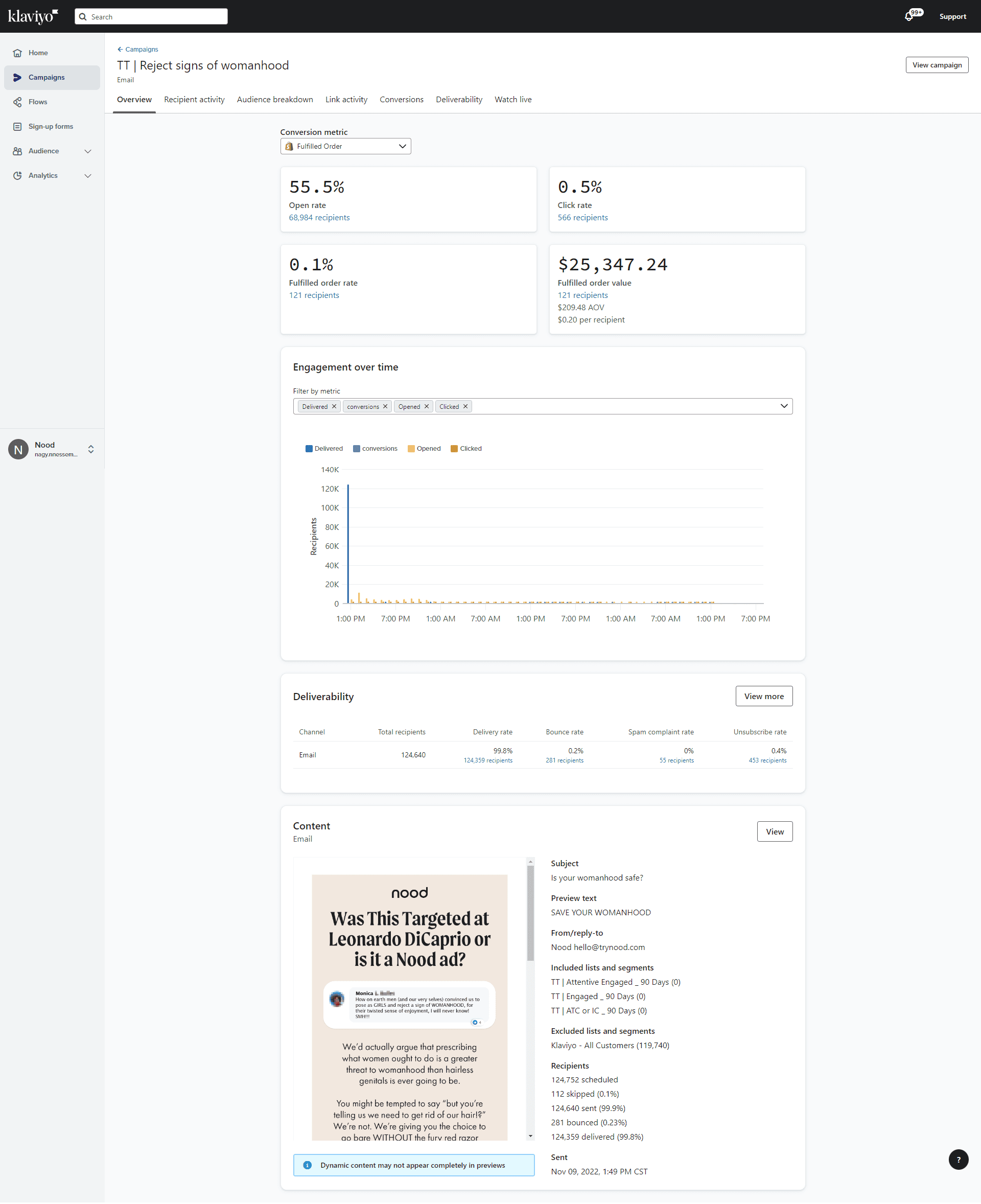The width and height of the screenshot is (981, 1204).
Task: Open the Conversion metric Fulfilled Order dropdown
Action: tap(346, 146)
